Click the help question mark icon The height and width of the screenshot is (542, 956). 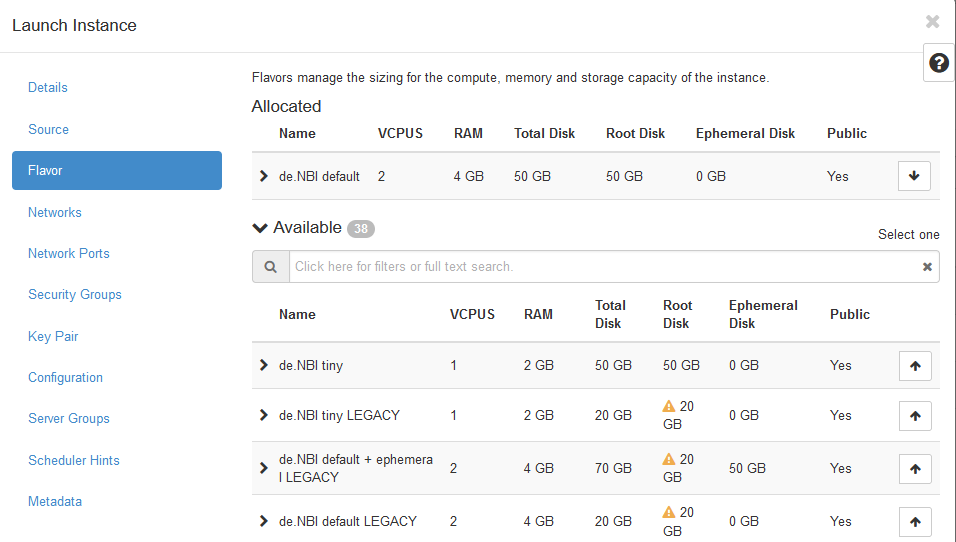click(x=938, y=63)
